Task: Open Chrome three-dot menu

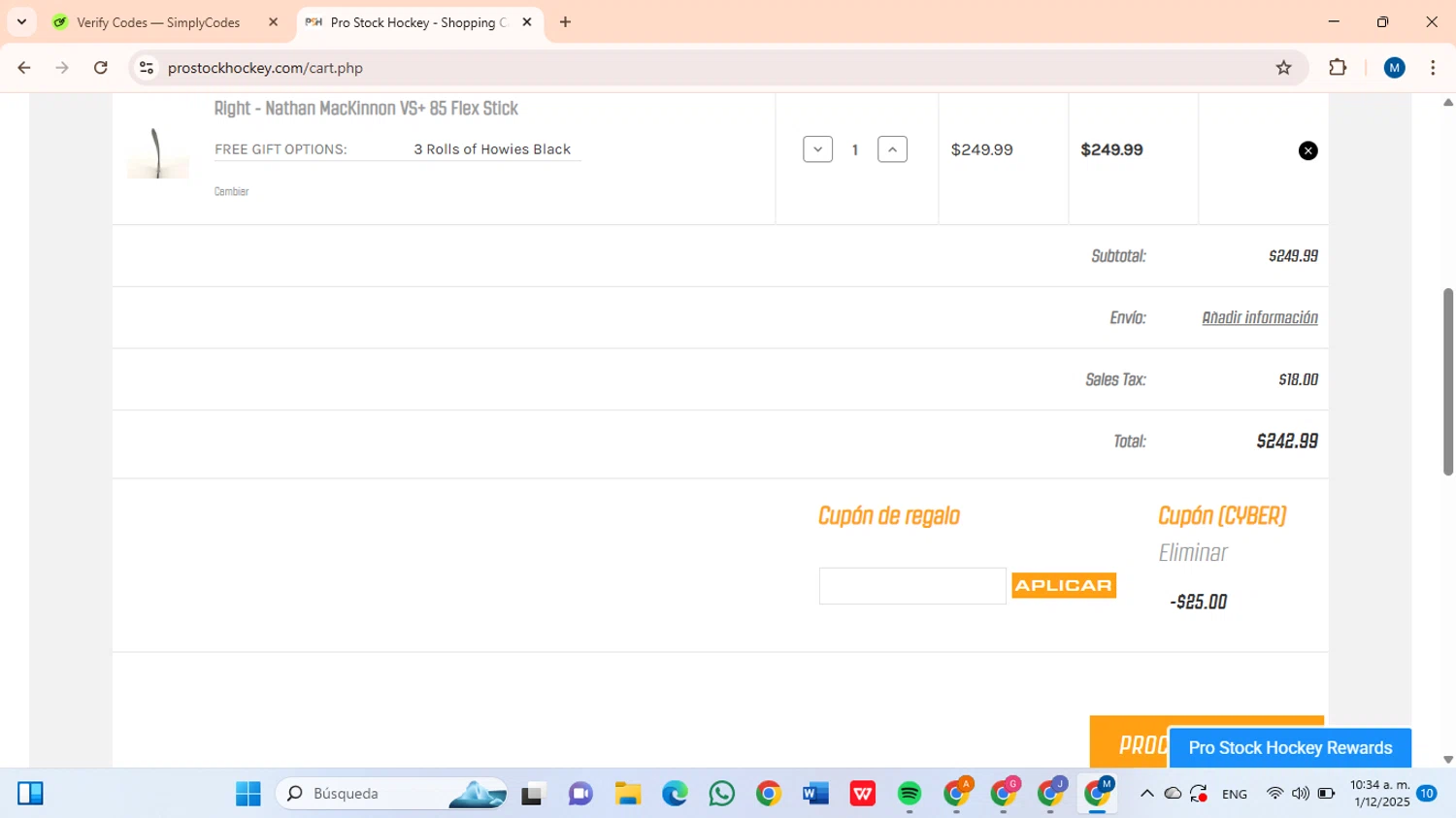Action: pyautogui.click(x=1433, y=68)
